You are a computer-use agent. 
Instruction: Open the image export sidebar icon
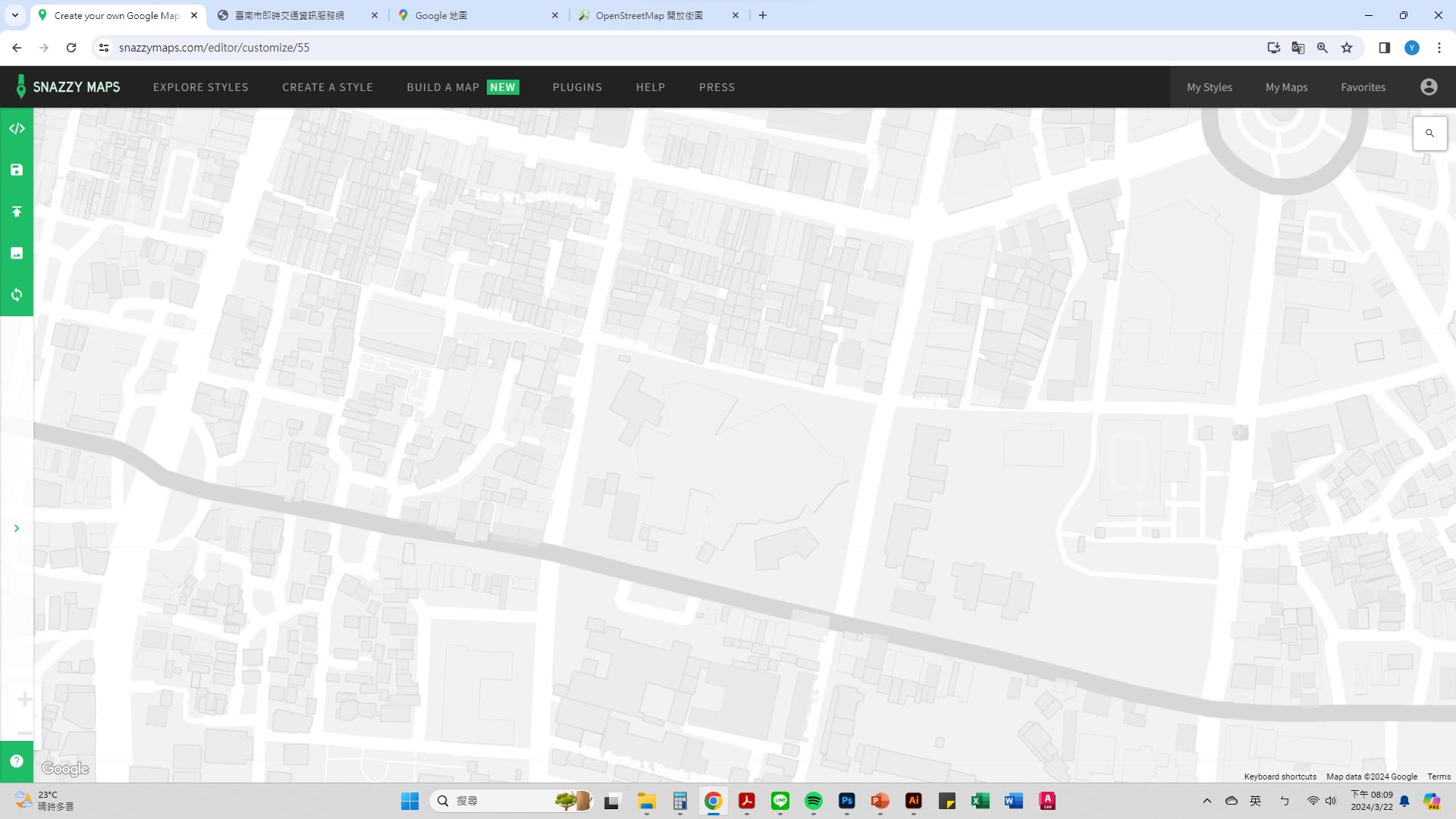coord(17,253)
